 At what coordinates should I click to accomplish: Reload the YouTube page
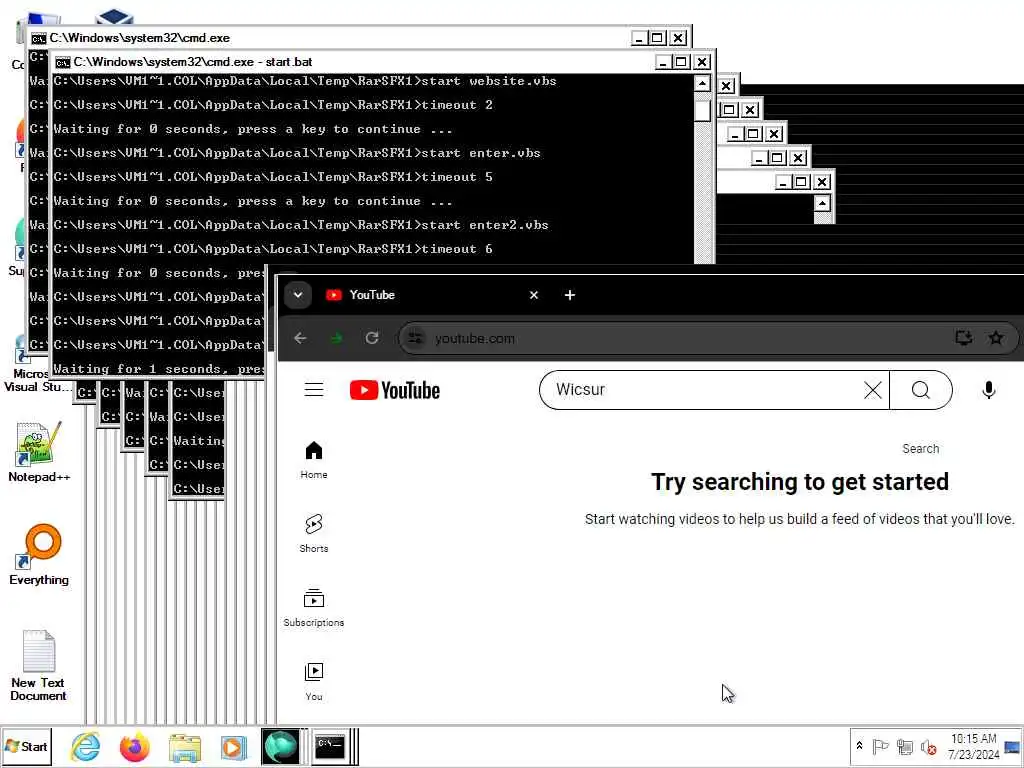point(372,338)
